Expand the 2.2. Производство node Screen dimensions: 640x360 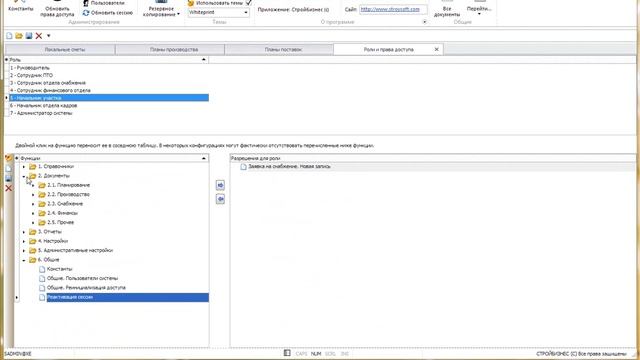33,195
